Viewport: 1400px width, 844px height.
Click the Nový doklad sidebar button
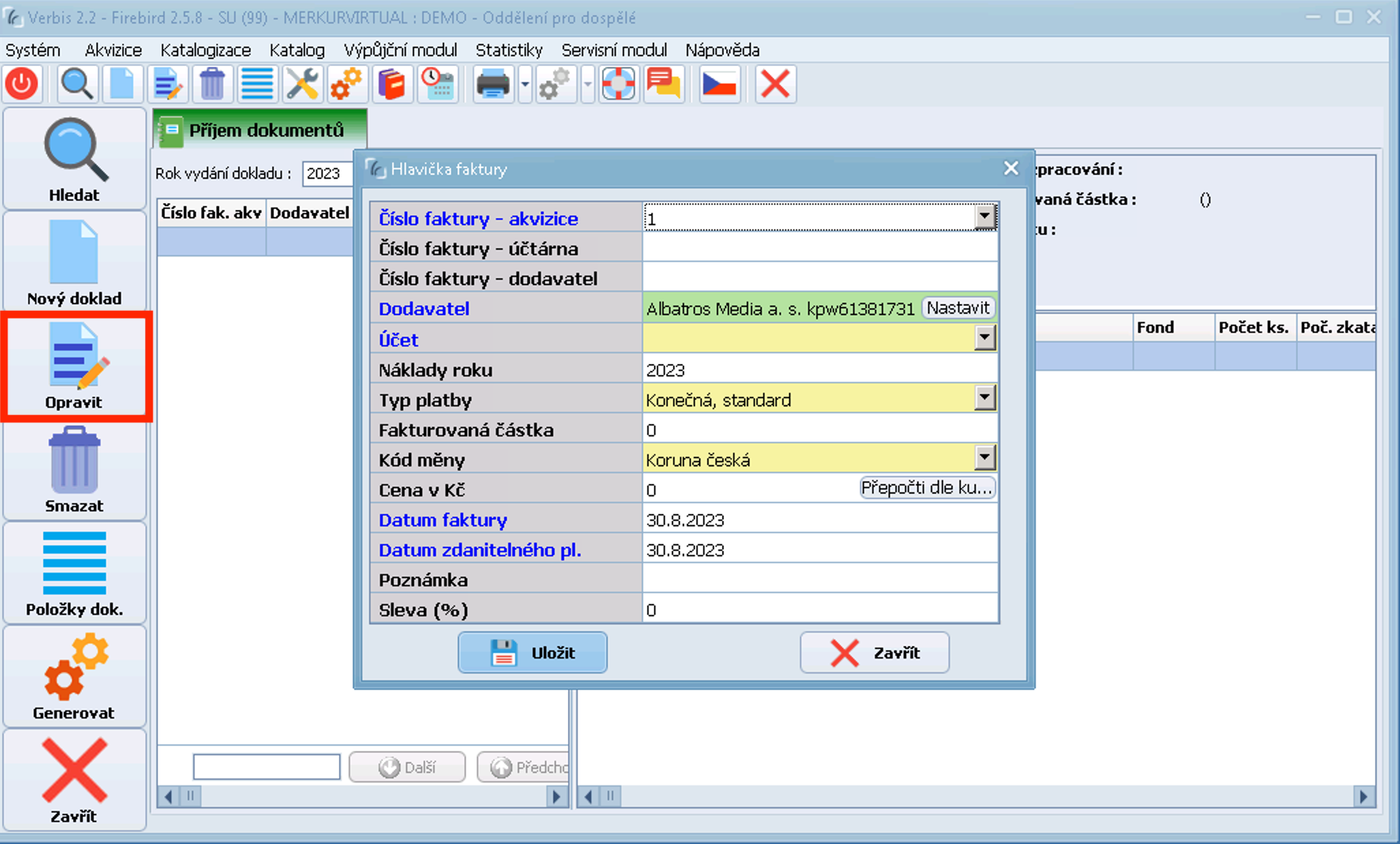(x=74, y=262)
